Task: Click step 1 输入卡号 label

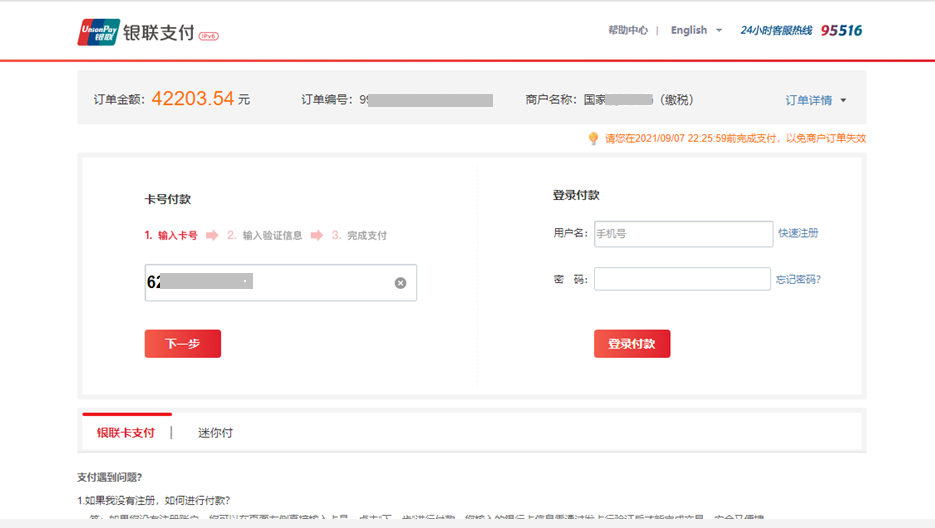Action: tap(171, 235)
